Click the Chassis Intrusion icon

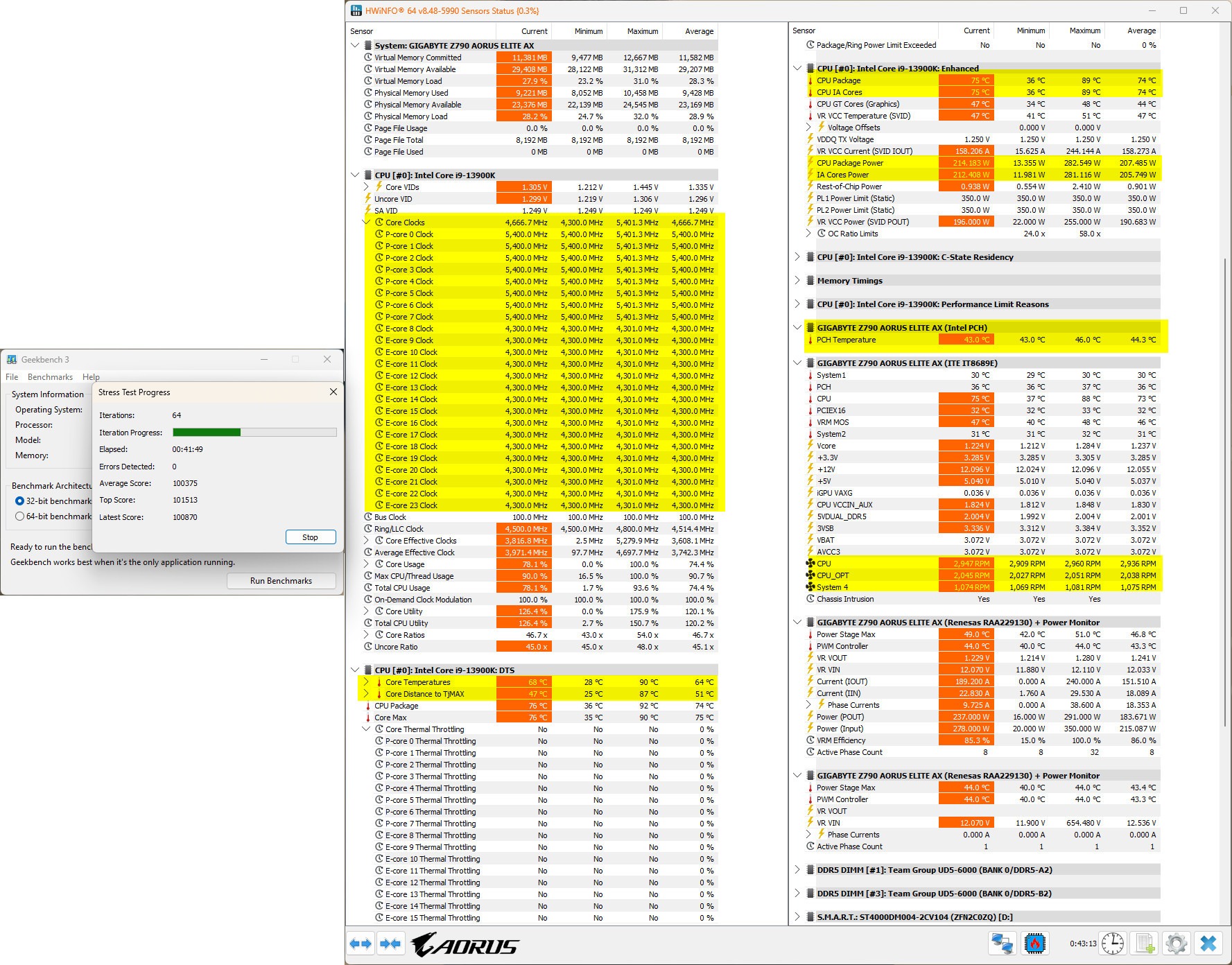[810, 599]
